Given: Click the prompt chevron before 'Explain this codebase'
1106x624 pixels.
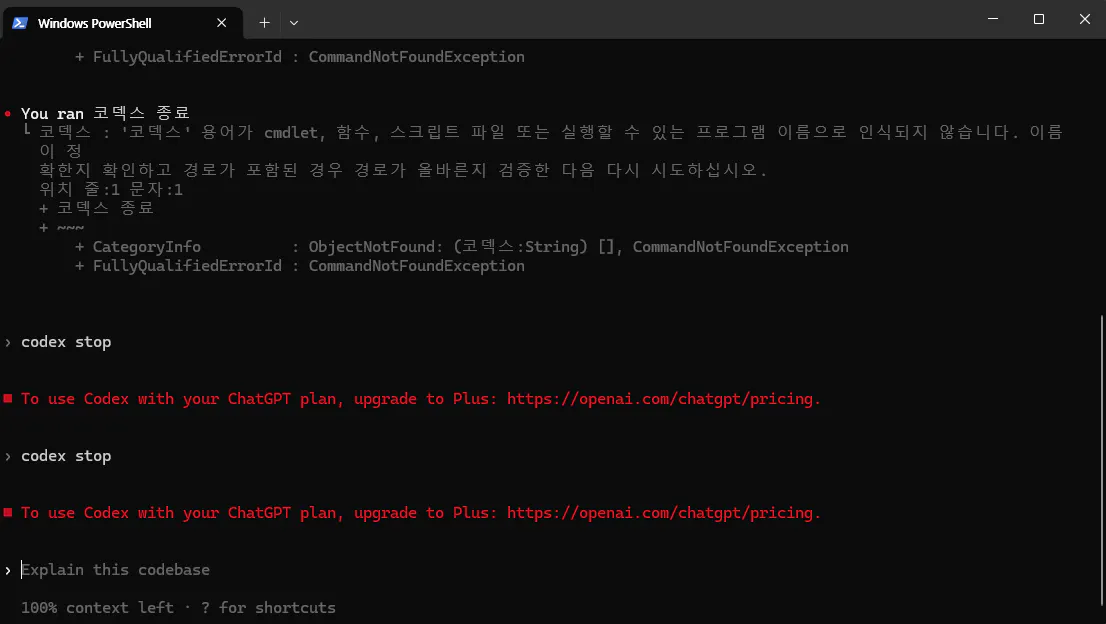Looking at the screenshot, I should pyautogui.click(x=8, y=570).
